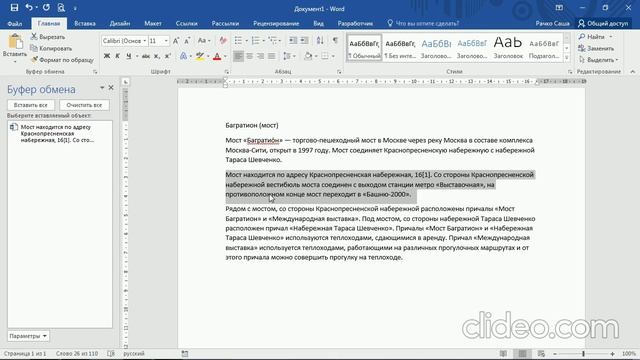The image size is (640, 360).
Task: Switch to the Рецензирование tab
Action: (276, 23)
